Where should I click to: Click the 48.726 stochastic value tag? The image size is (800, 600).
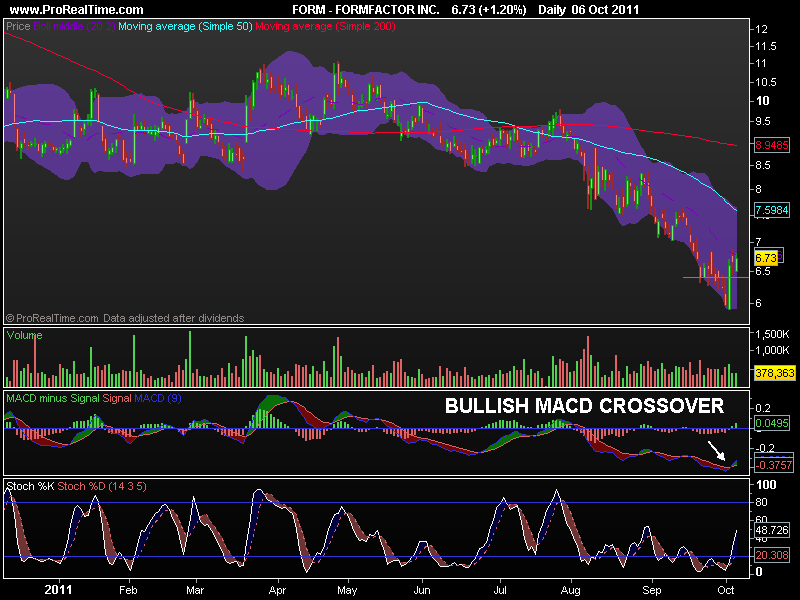[x=772, y=530]
